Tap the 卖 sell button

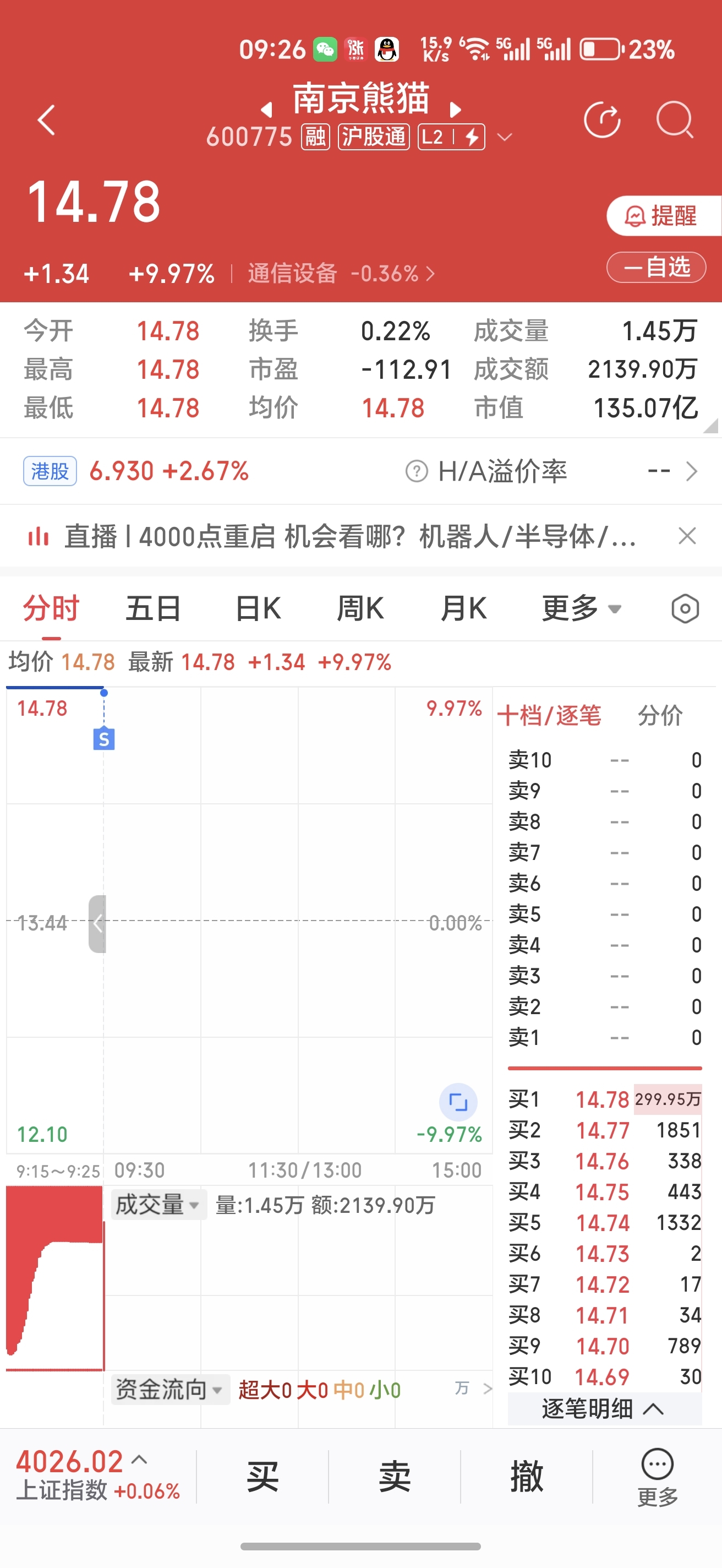(395, 1477)
